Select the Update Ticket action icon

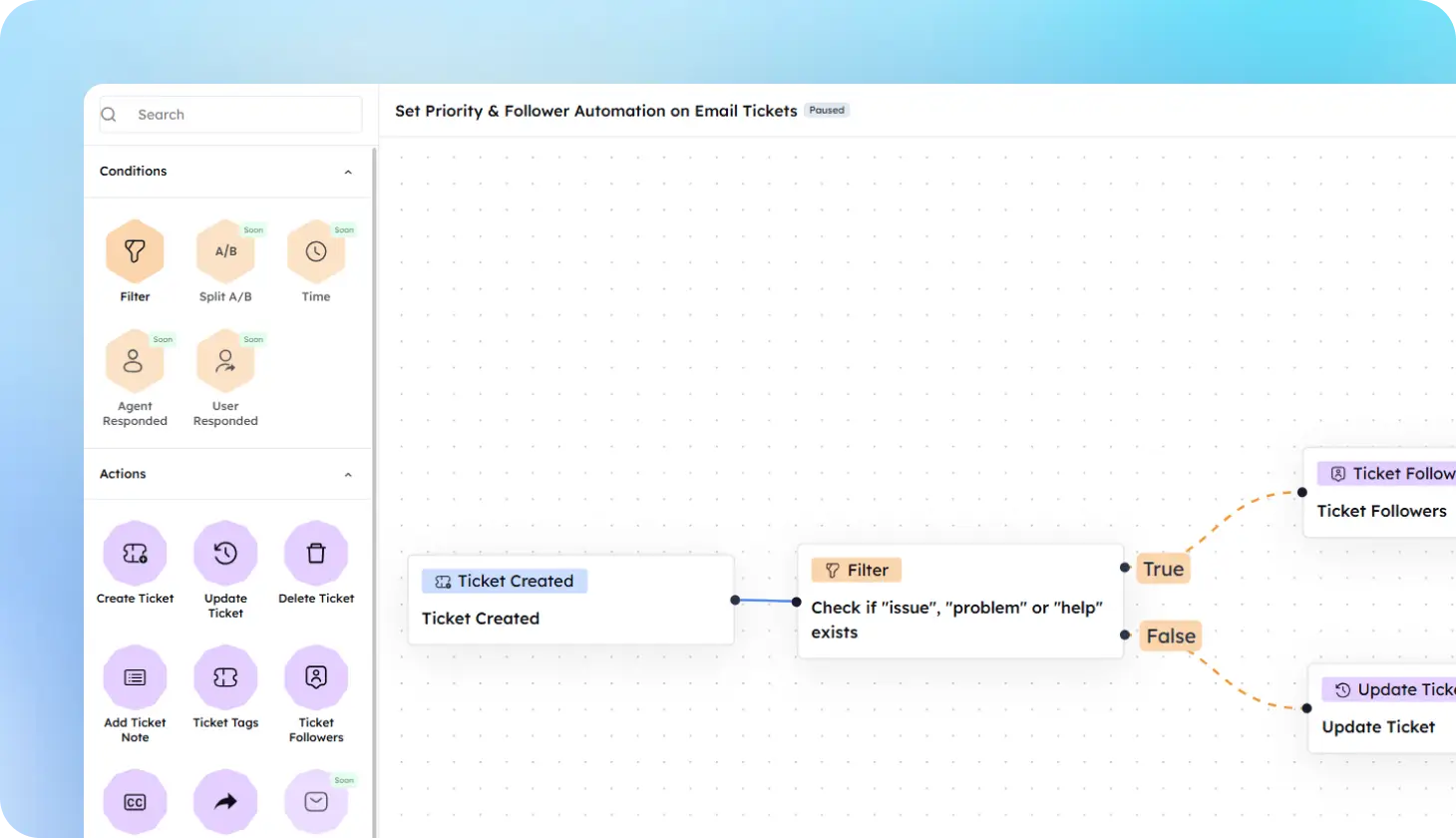tap(225, 553)
